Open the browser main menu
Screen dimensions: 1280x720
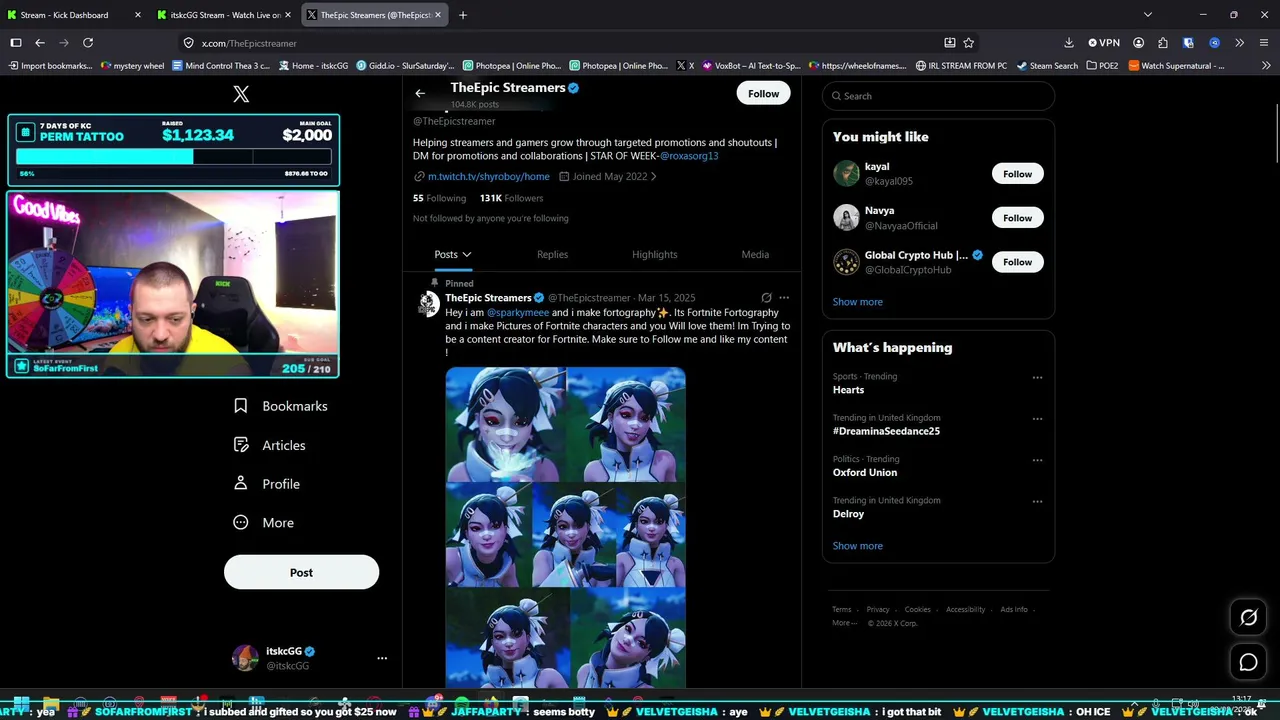1264,43
